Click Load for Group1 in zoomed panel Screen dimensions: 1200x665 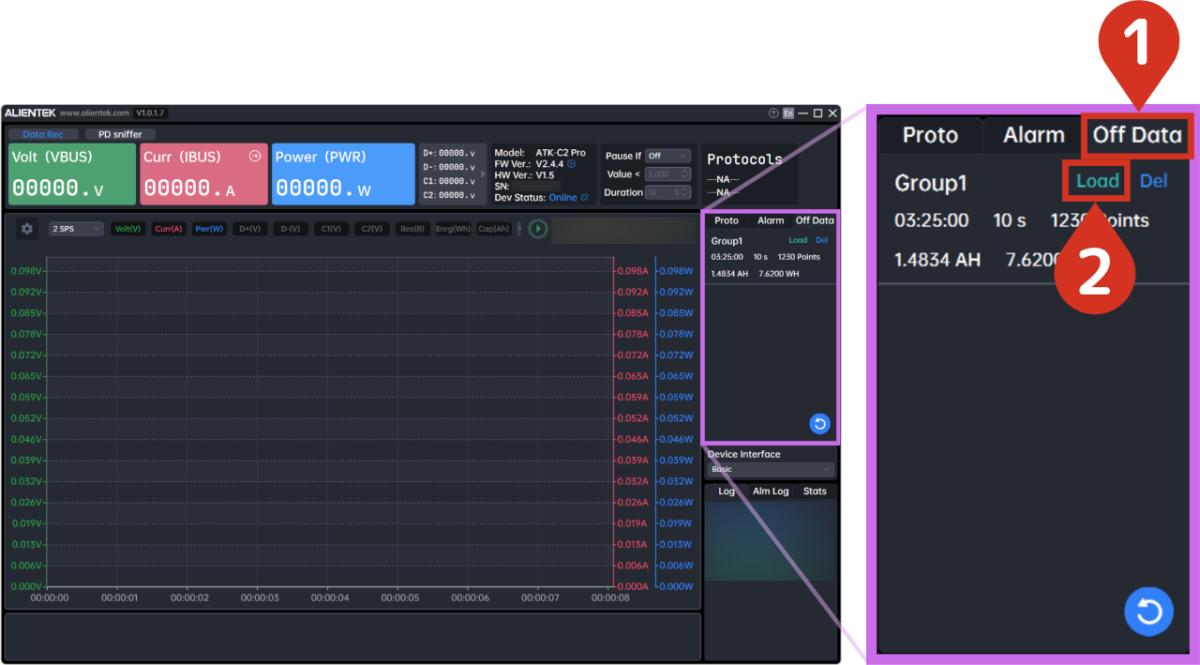coord(1097,182)
